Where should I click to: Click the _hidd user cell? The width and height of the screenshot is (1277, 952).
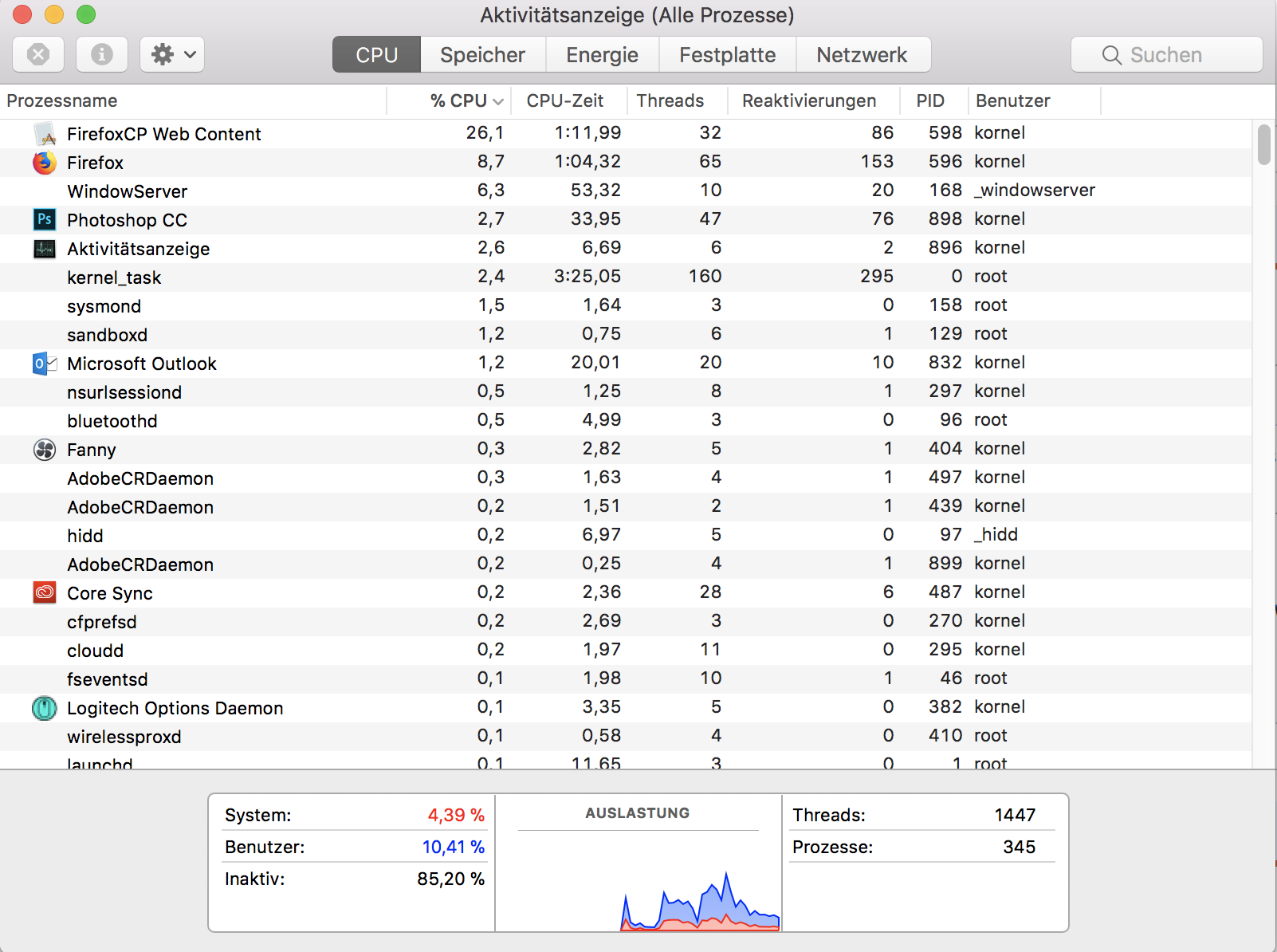click(996, 534)
